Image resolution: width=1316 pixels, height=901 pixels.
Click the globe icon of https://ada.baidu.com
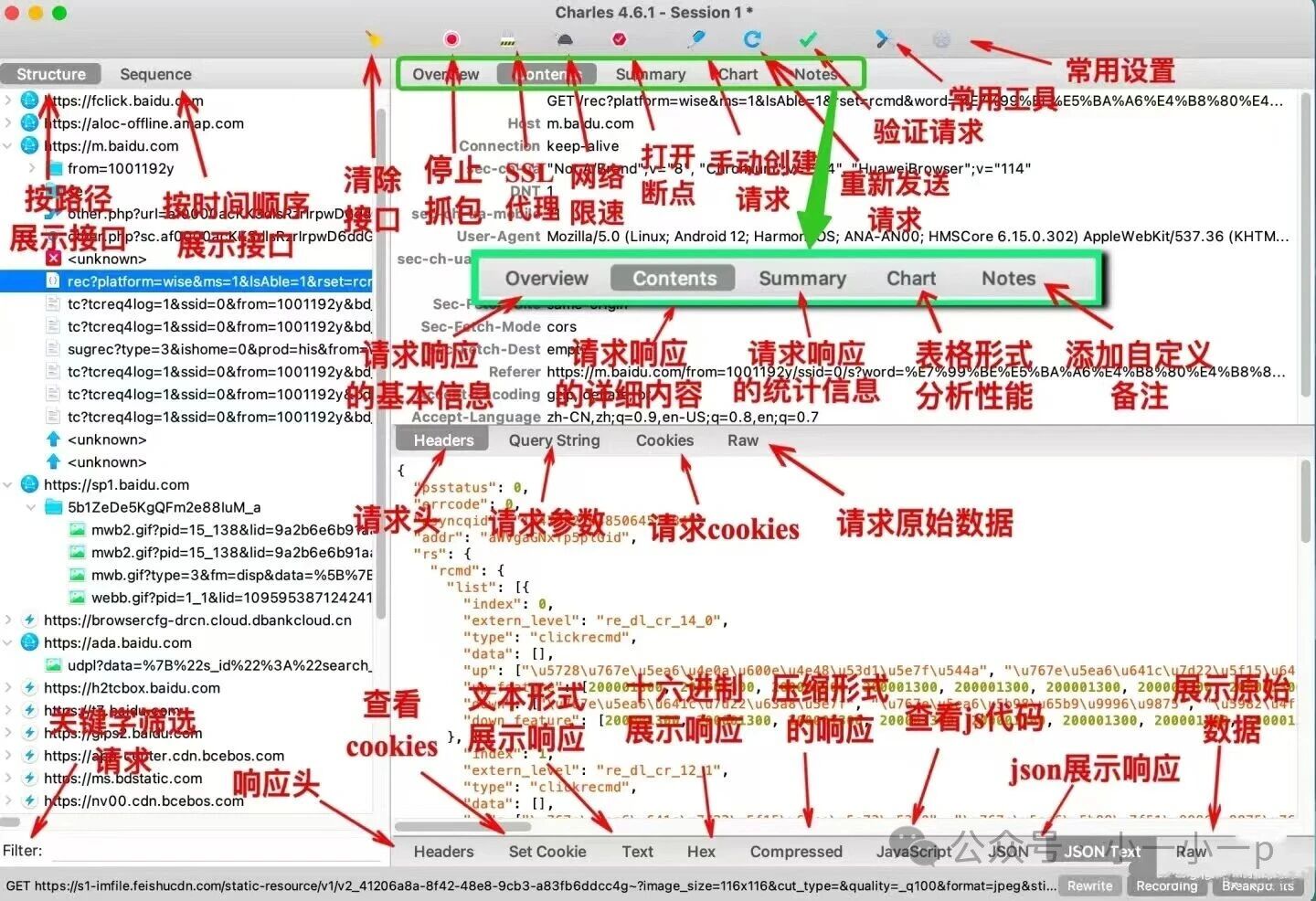(x=29, y=642)
